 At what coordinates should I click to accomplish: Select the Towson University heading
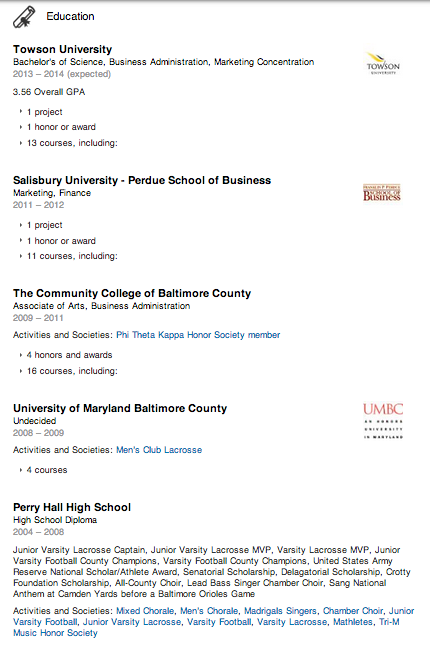(x=62, y=49)
